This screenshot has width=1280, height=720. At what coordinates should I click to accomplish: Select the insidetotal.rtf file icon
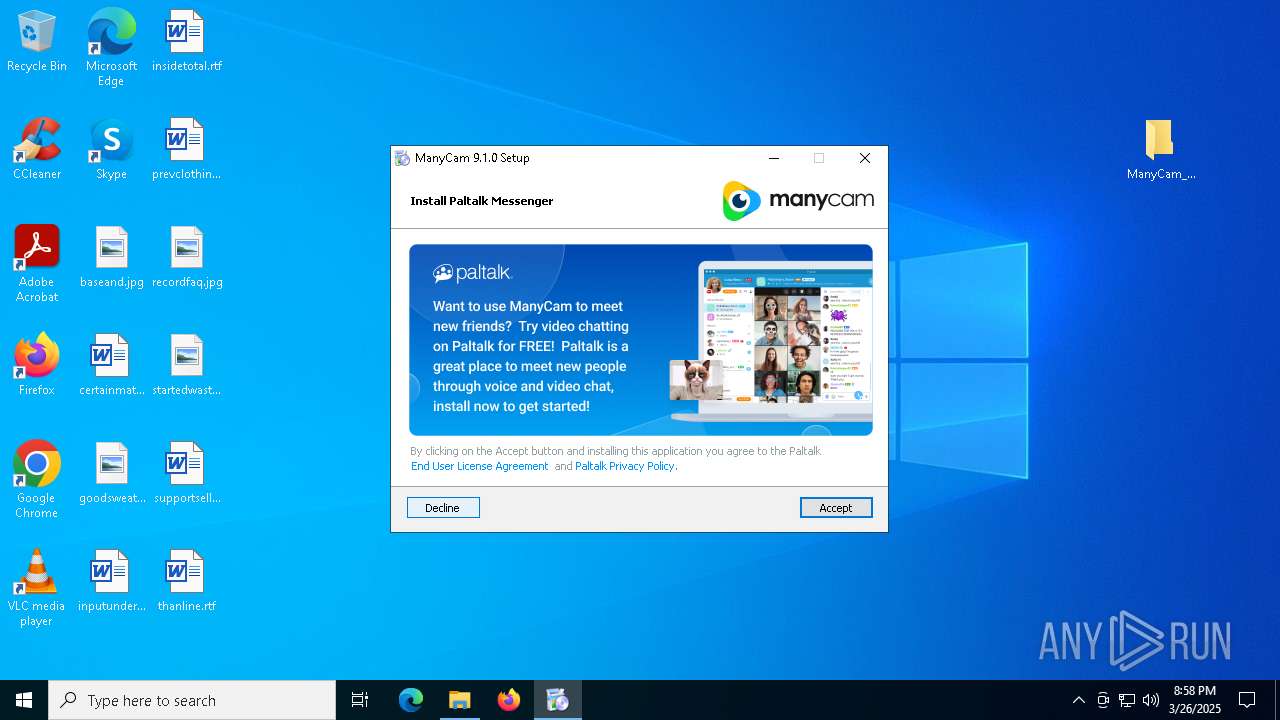[x=187, y=42]
